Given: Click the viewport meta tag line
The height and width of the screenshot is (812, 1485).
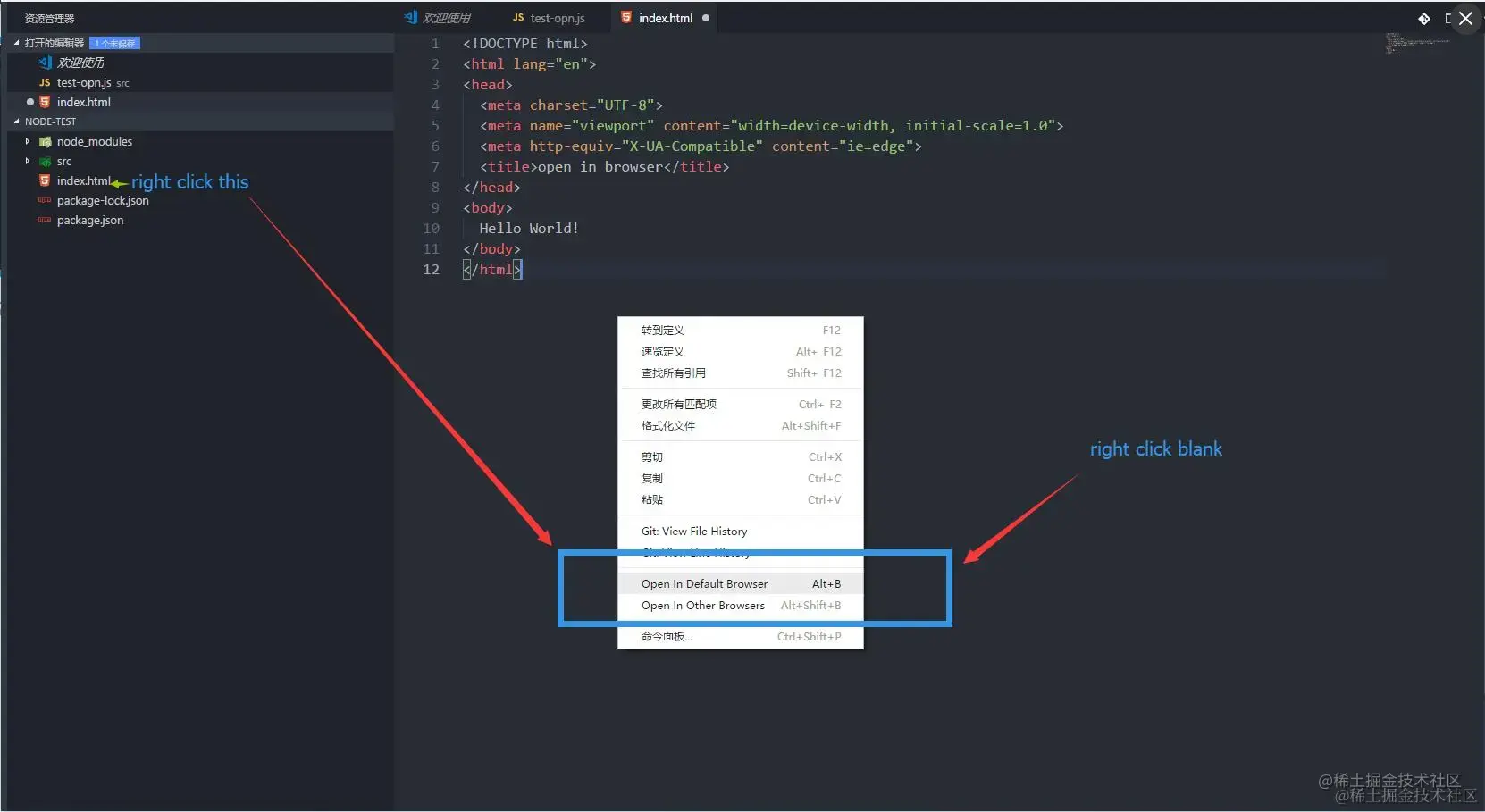Looking at the screenshot, I should click(772, 125).
